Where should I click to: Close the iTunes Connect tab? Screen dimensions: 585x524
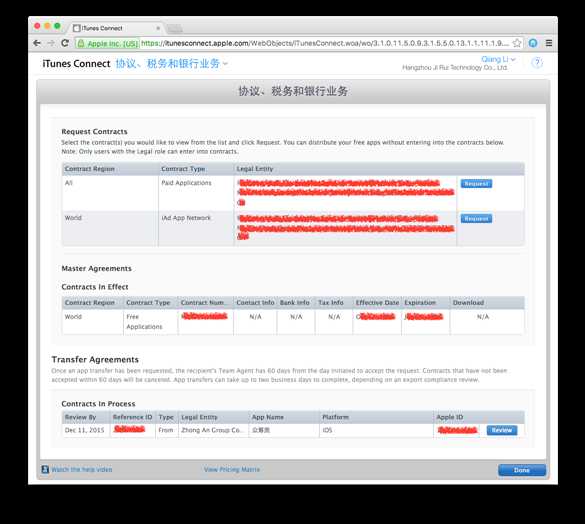coord(158,28)
